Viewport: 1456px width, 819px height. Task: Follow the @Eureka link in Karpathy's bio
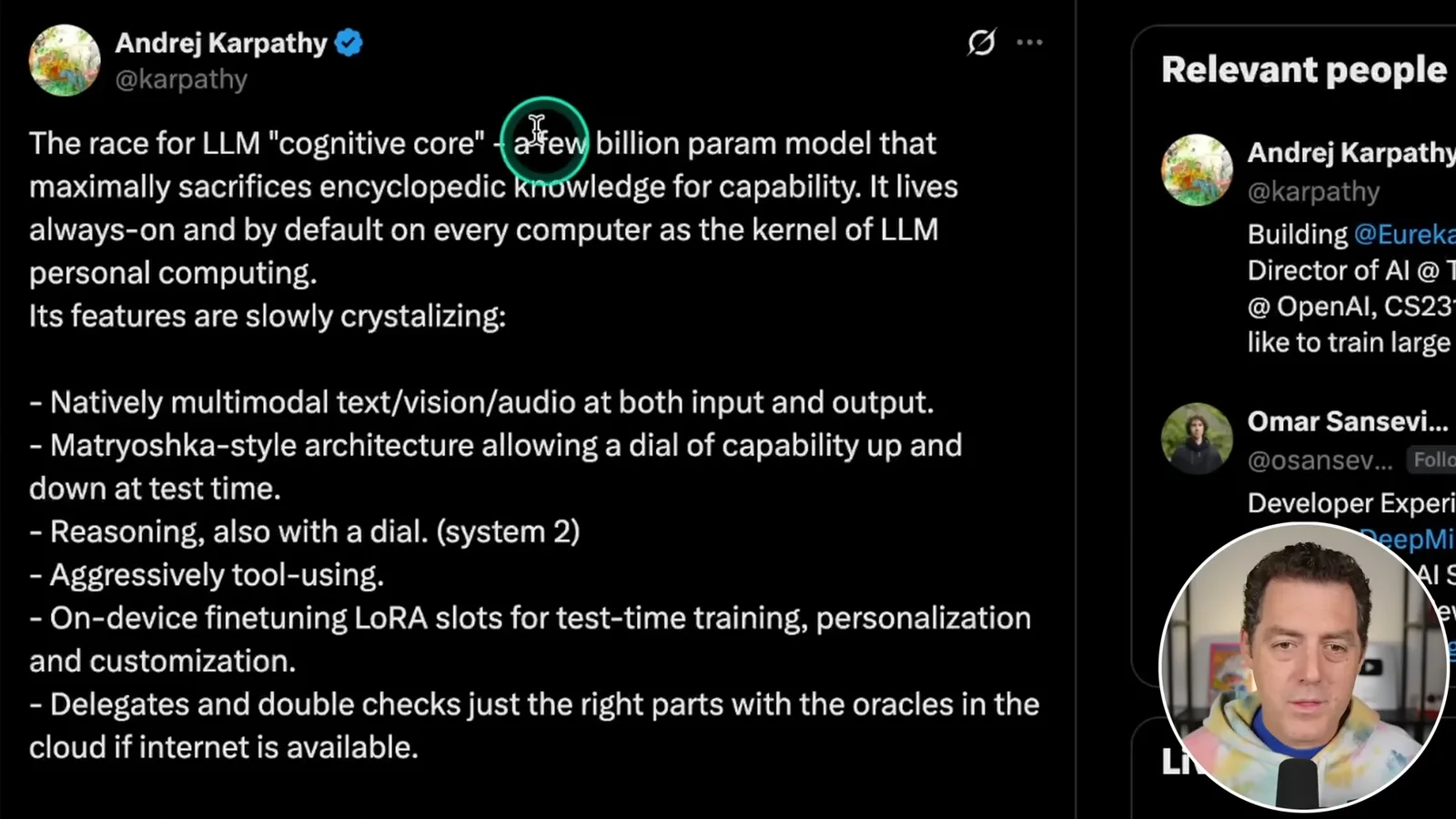[1404, 234]
